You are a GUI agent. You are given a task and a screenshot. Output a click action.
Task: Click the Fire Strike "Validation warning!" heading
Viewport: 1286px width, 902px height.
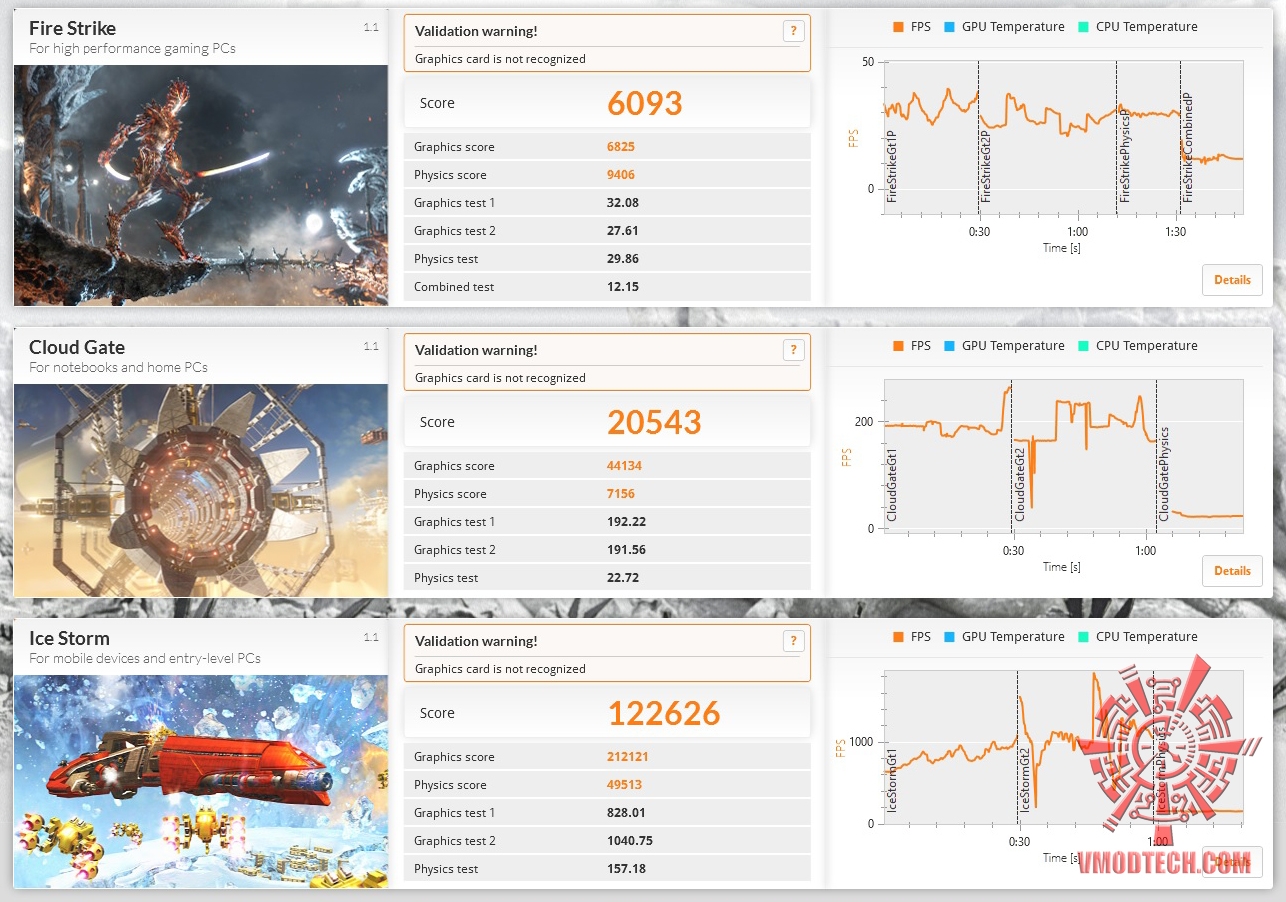pos(476,31)
